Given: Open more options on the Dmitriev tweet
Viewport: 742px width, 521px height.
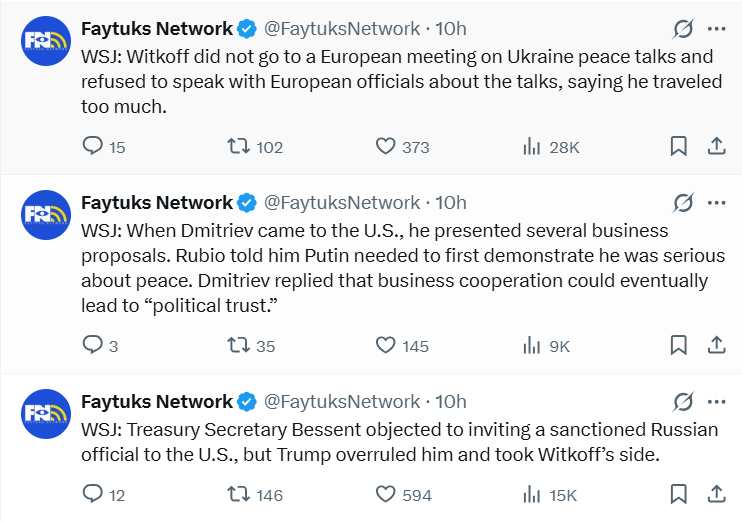Looking at the screenshot, I should pos(716,203).
